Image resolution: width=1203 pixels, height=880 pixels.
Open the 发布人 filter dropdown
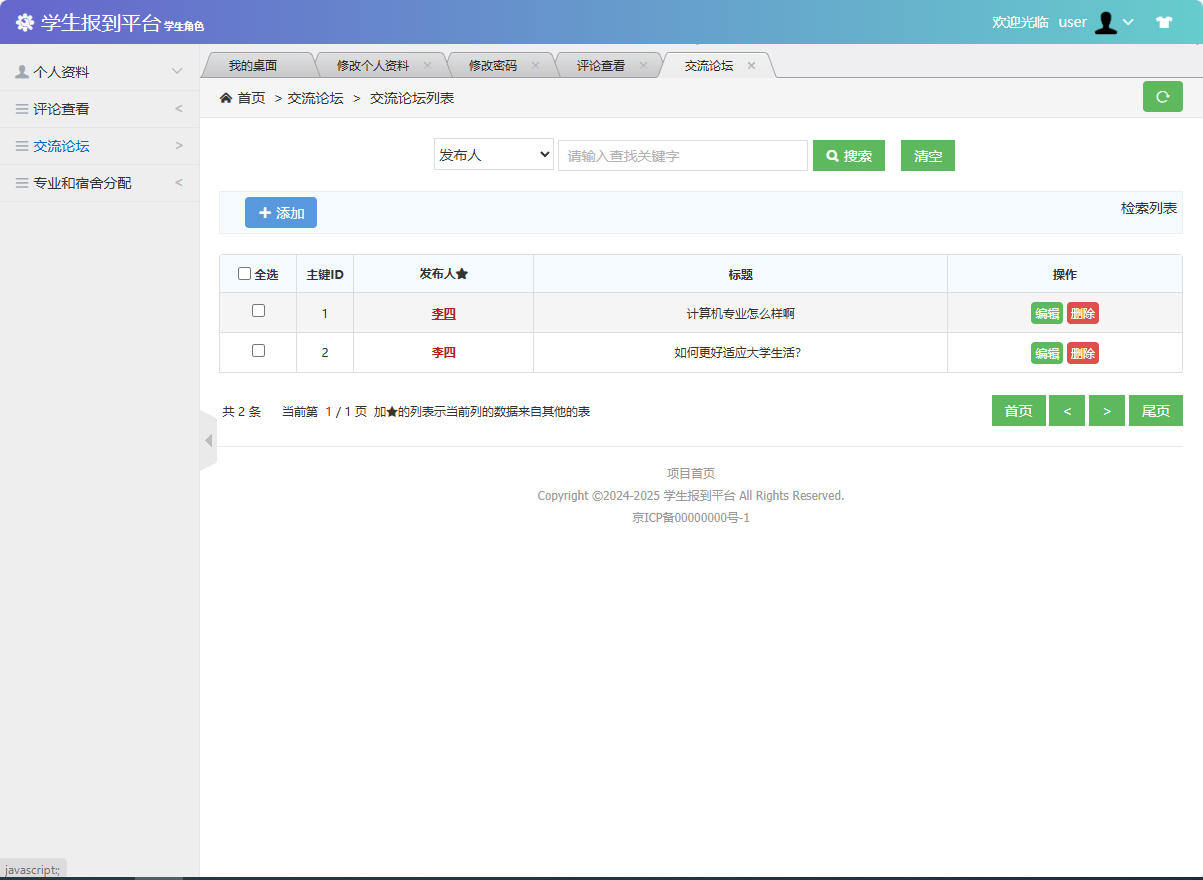pos(493,154)
